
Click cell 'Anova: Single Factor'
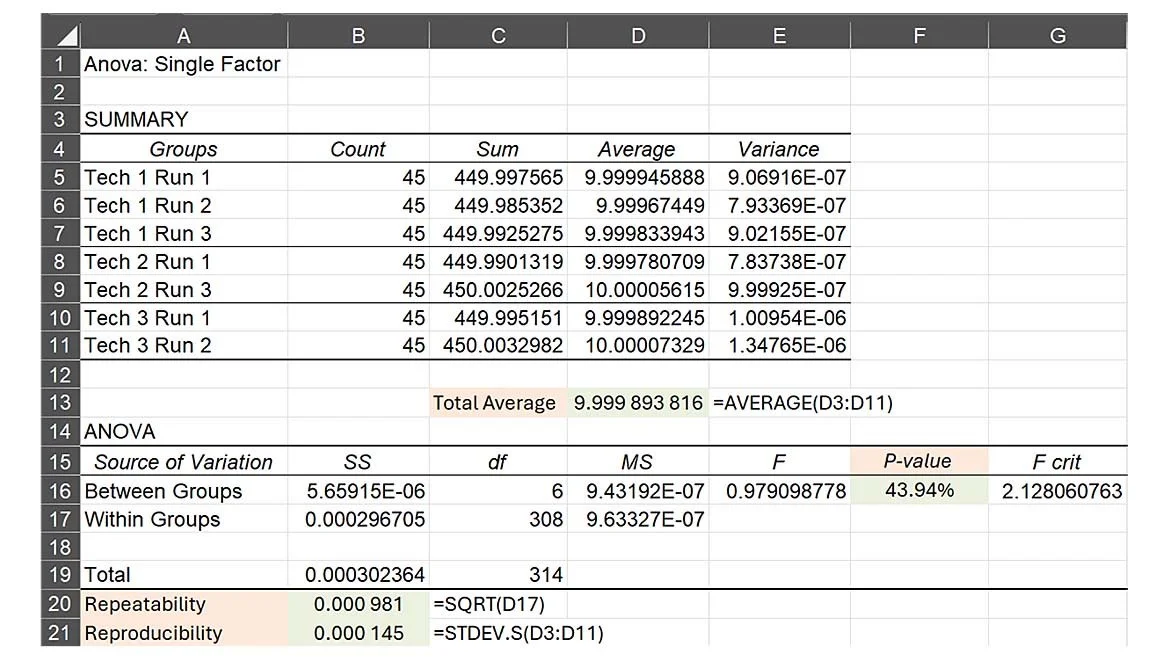coord(184,63)
